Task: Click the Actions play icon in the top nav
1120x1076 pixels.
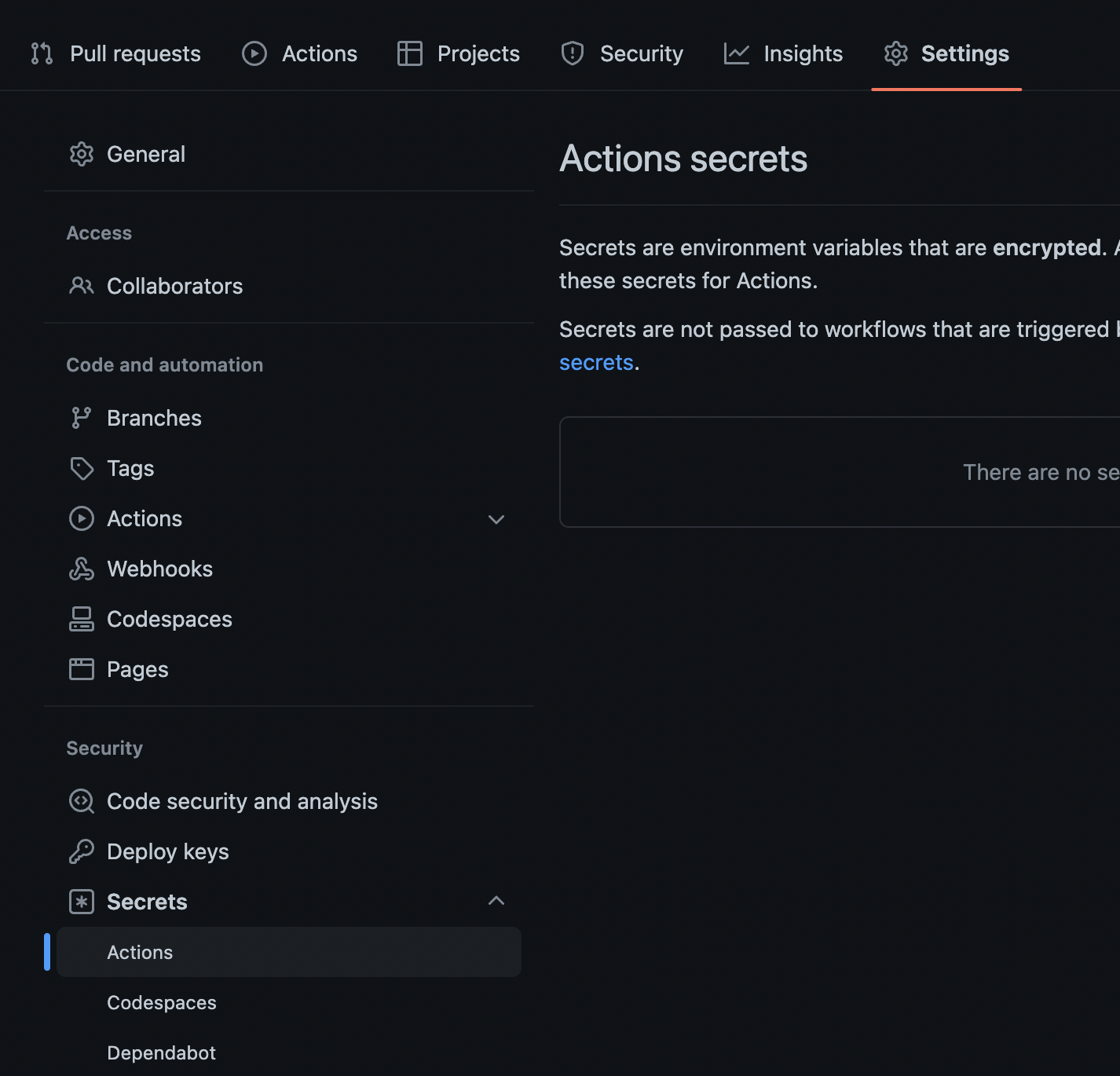Action: click(254, 53)
